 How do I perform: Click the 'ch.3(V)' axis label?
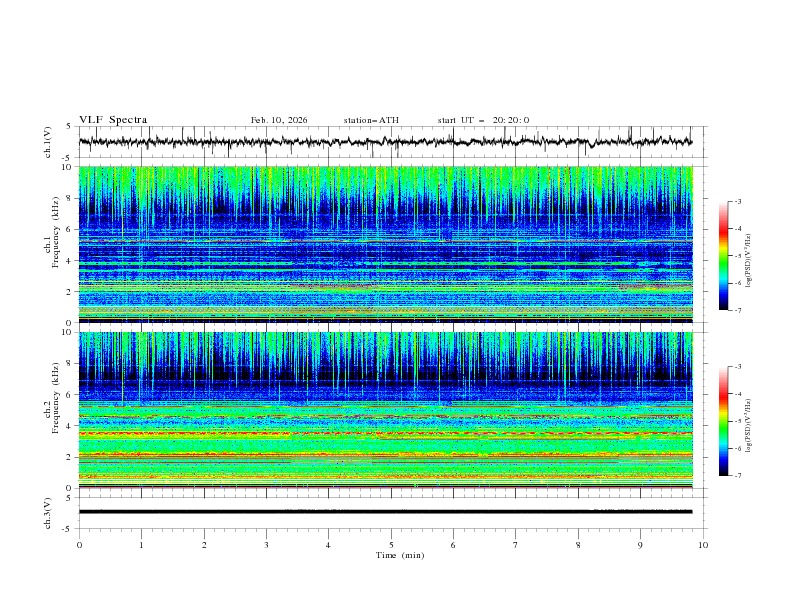[x=48, y=513]
